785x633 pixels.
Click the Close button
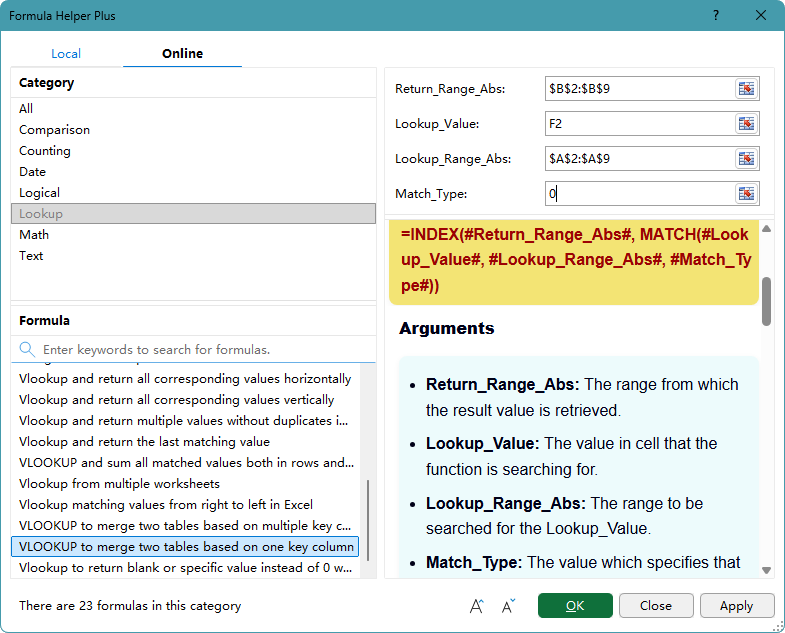tap(656, 605)
